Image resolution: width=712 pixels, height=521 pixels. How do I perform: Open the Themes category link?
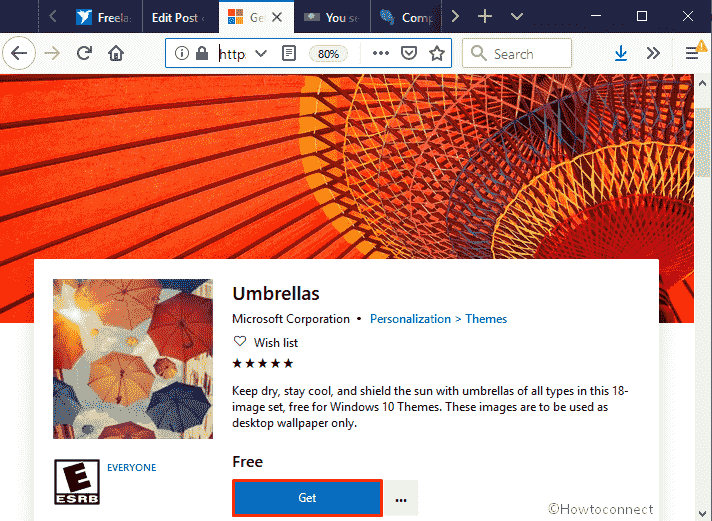click(x=486, y=319)
